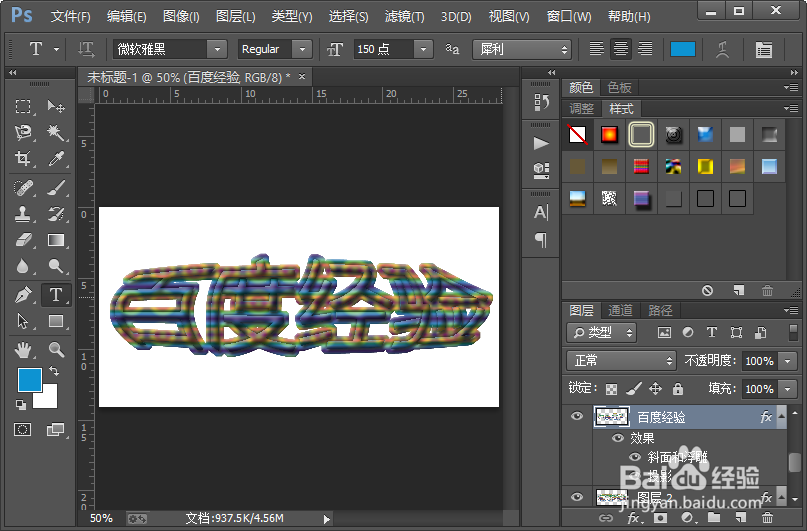Viewport: 807px width, 531px height.
Task: Select the Hand tool
Action: coord(23,350)
